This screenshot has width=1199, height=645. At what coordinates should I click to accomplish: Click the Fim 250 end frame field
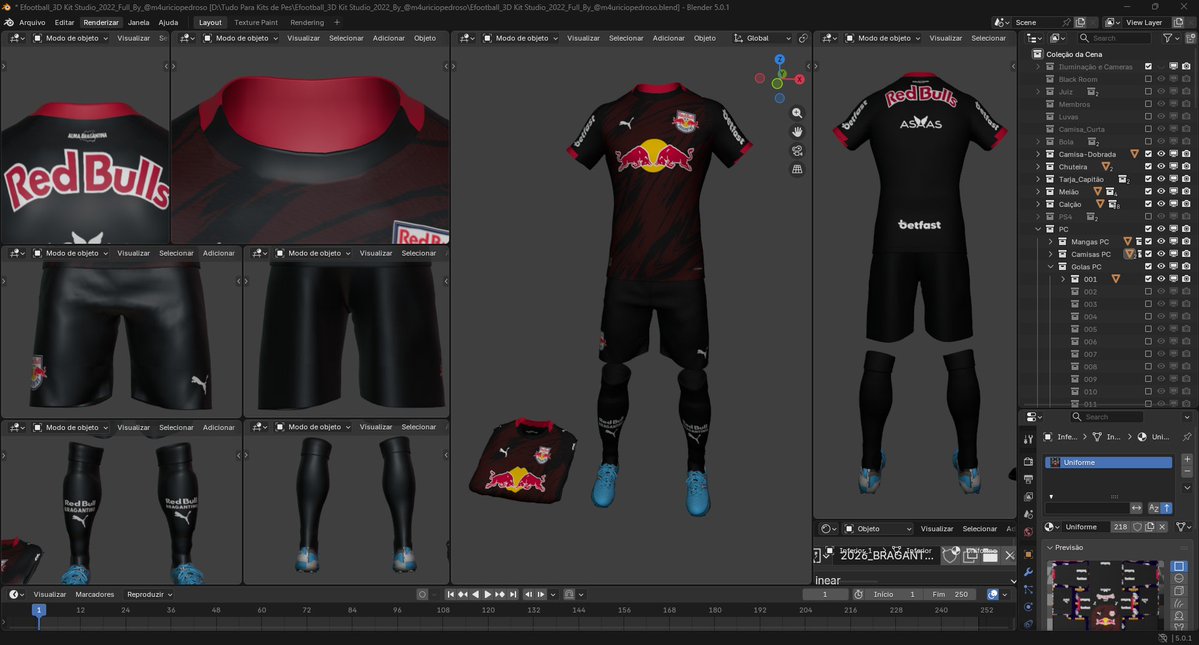(x=949, y=595)
